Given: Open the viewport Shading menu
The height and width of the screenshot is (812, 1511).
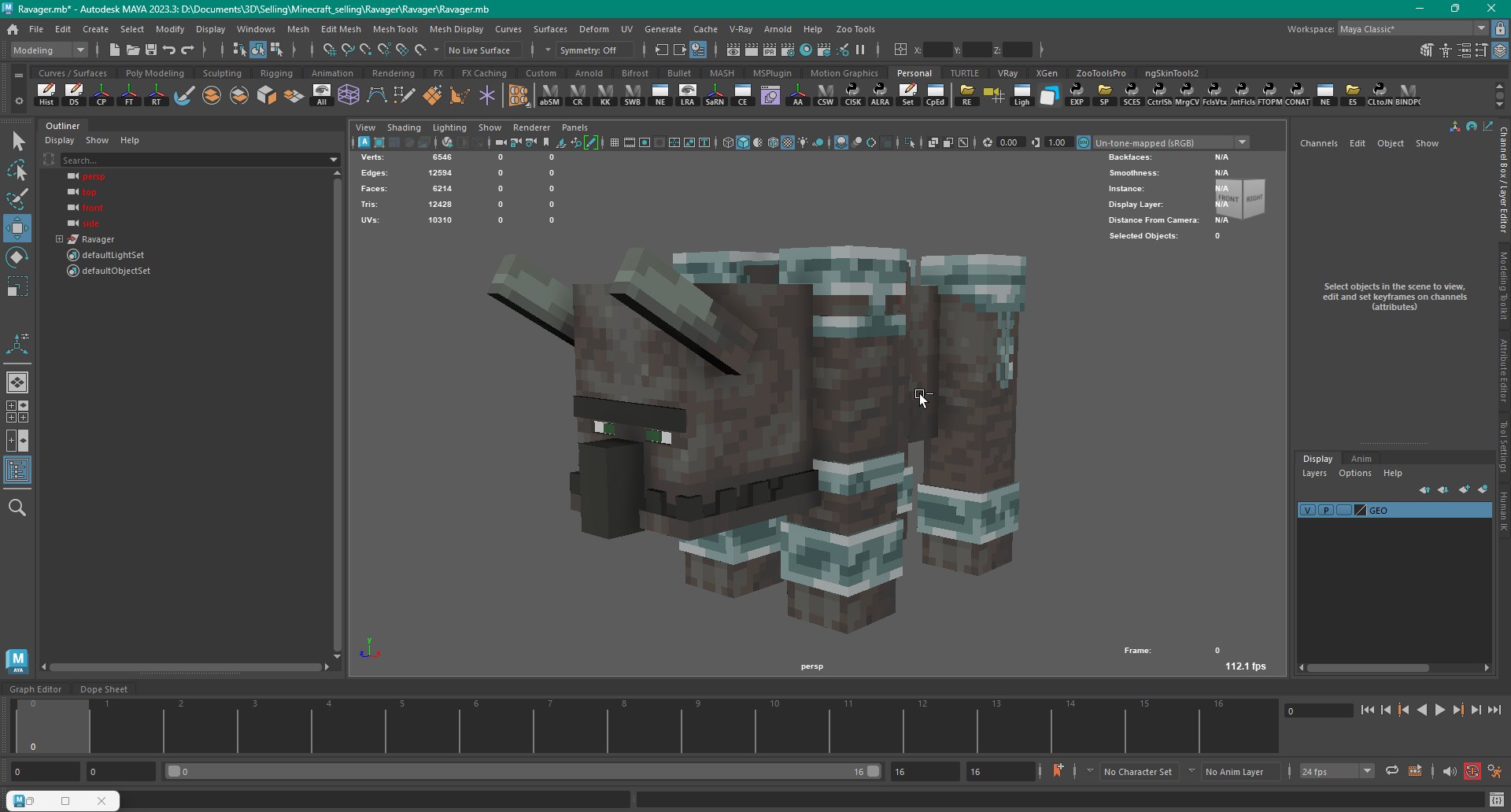Looking at the screenshot, I should coord(404,127).
